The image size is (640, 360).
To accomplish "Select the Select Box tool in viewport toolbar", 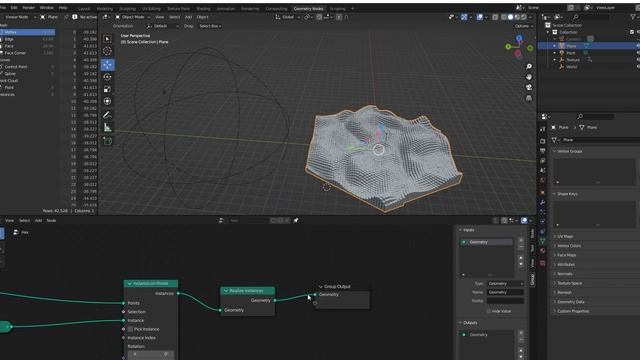I will (x=107, y=39).
